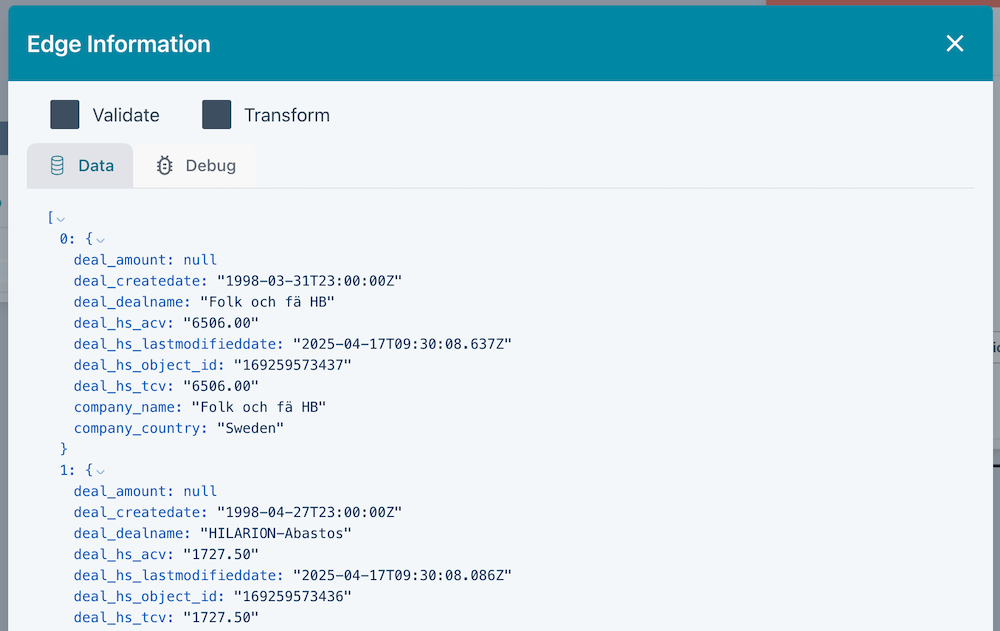This screenshot has height=631, width=1000.
Task: Collapse the root array chevron
Action: (61, 219)
